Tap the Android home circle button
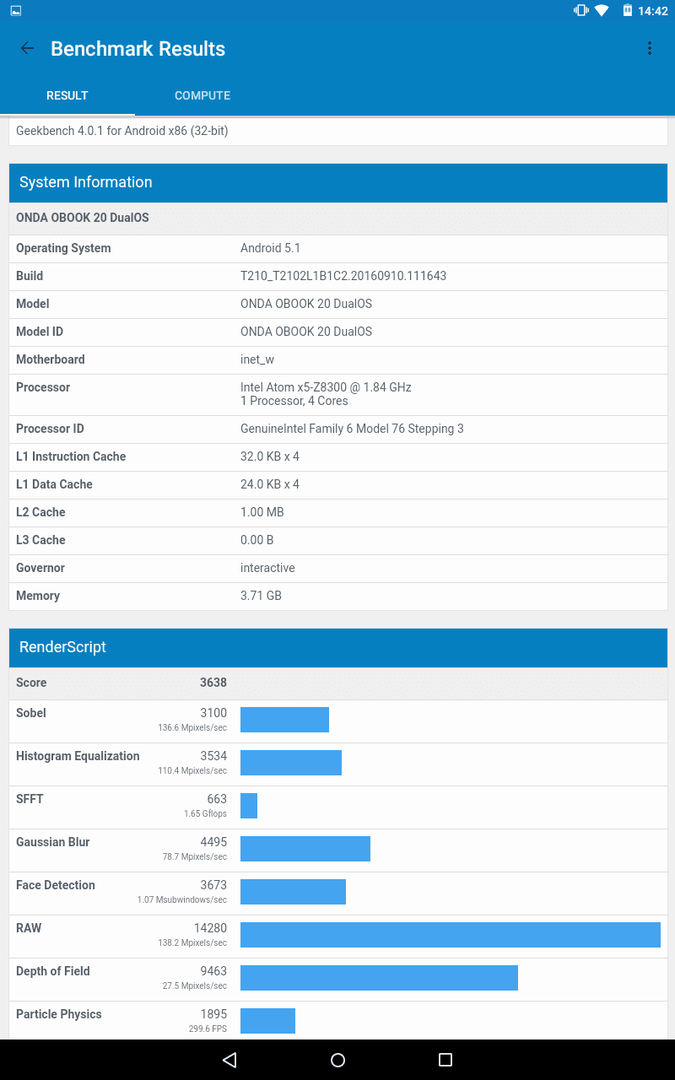The width and height of the screenshot is (675, 1080). tap(338, 1059)
